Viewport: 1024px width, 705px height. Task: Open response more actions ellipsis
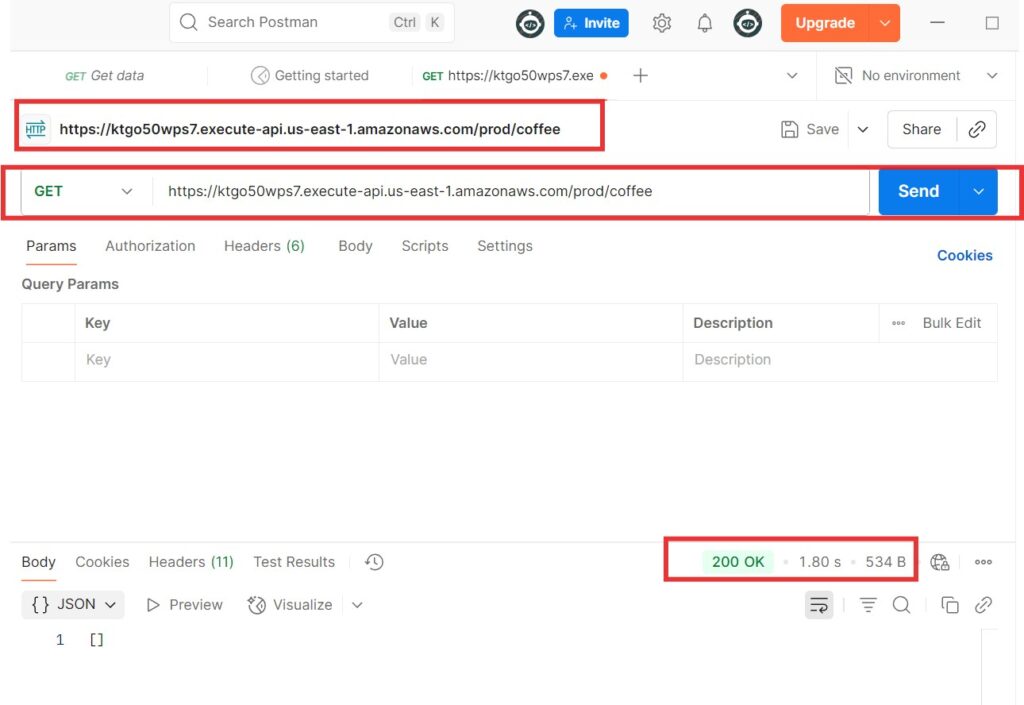(983, 562)
